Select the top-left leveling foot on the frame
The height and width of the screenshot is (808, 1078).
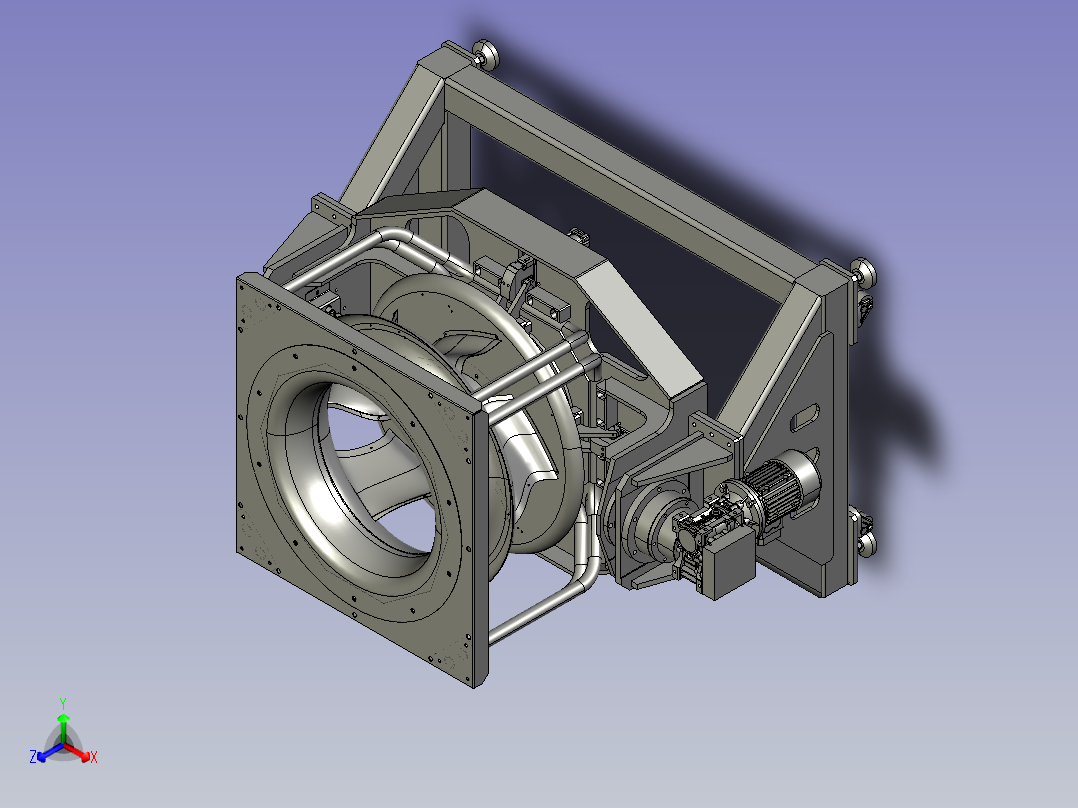pos(485,54)
